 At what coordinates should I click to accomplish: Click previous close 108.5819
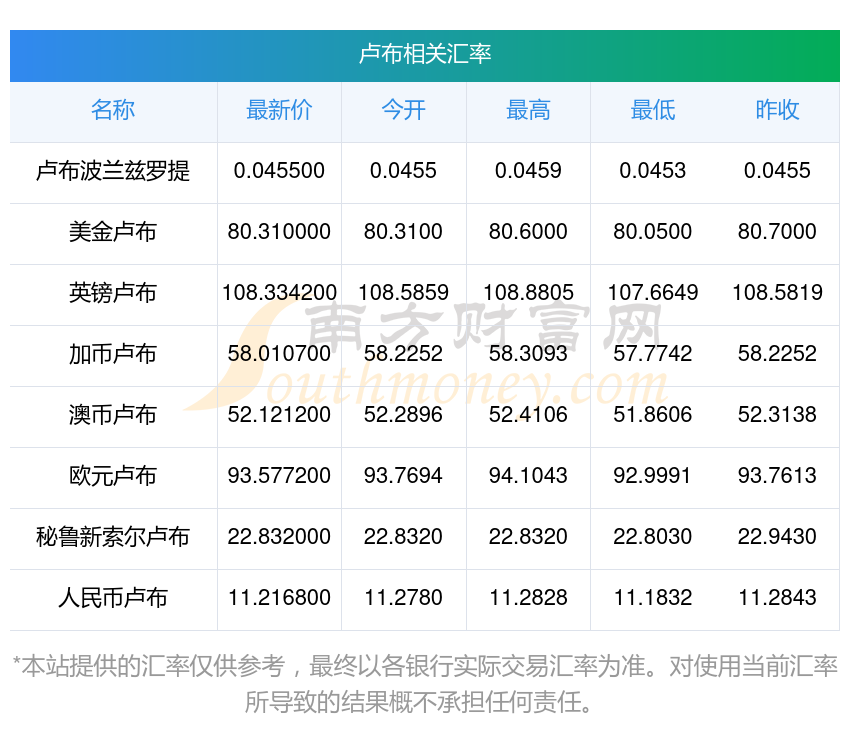[x=777, y=293]
